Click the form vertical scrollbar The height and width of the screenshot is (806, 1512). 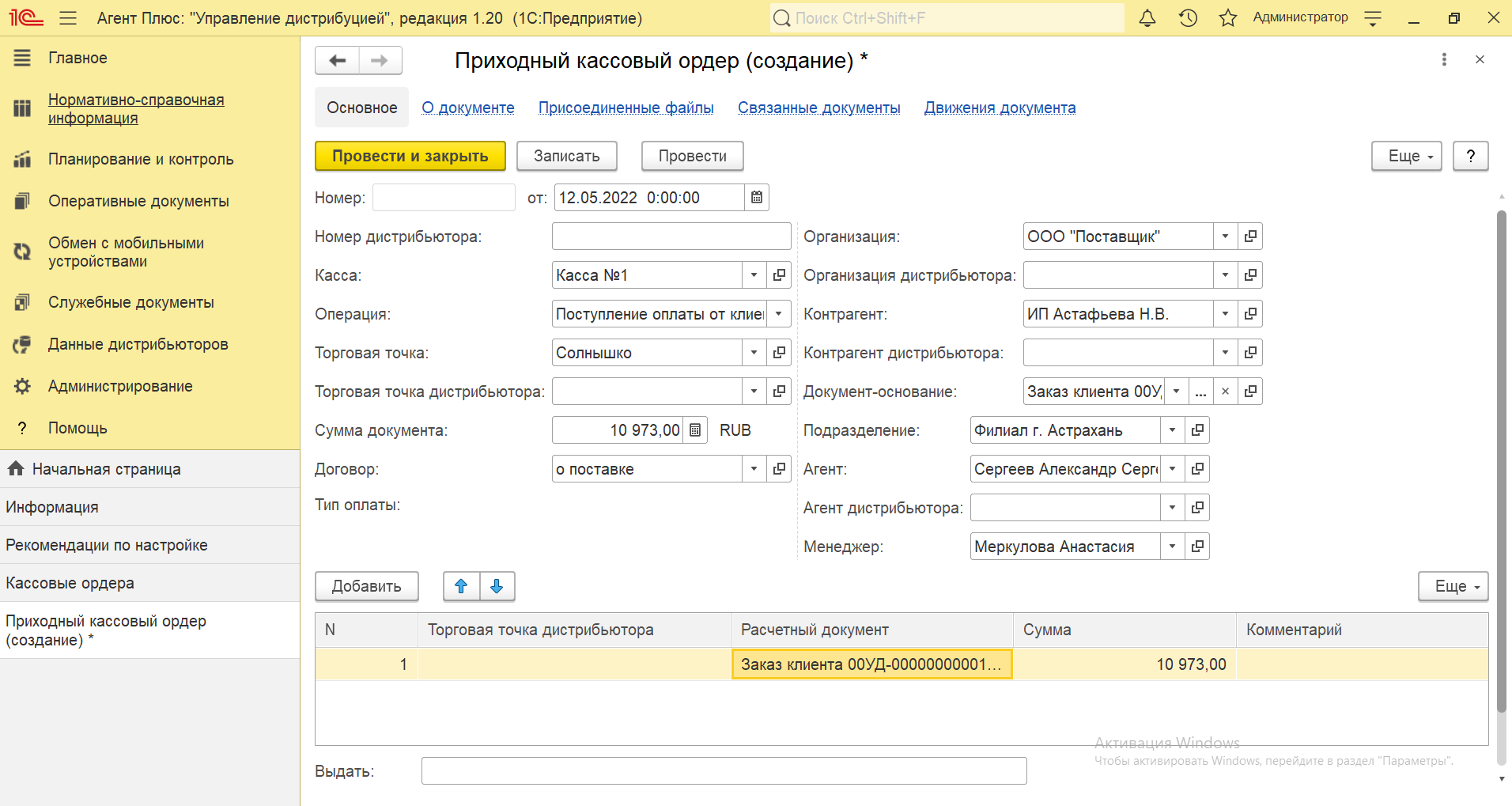(x=1502, y=463)
